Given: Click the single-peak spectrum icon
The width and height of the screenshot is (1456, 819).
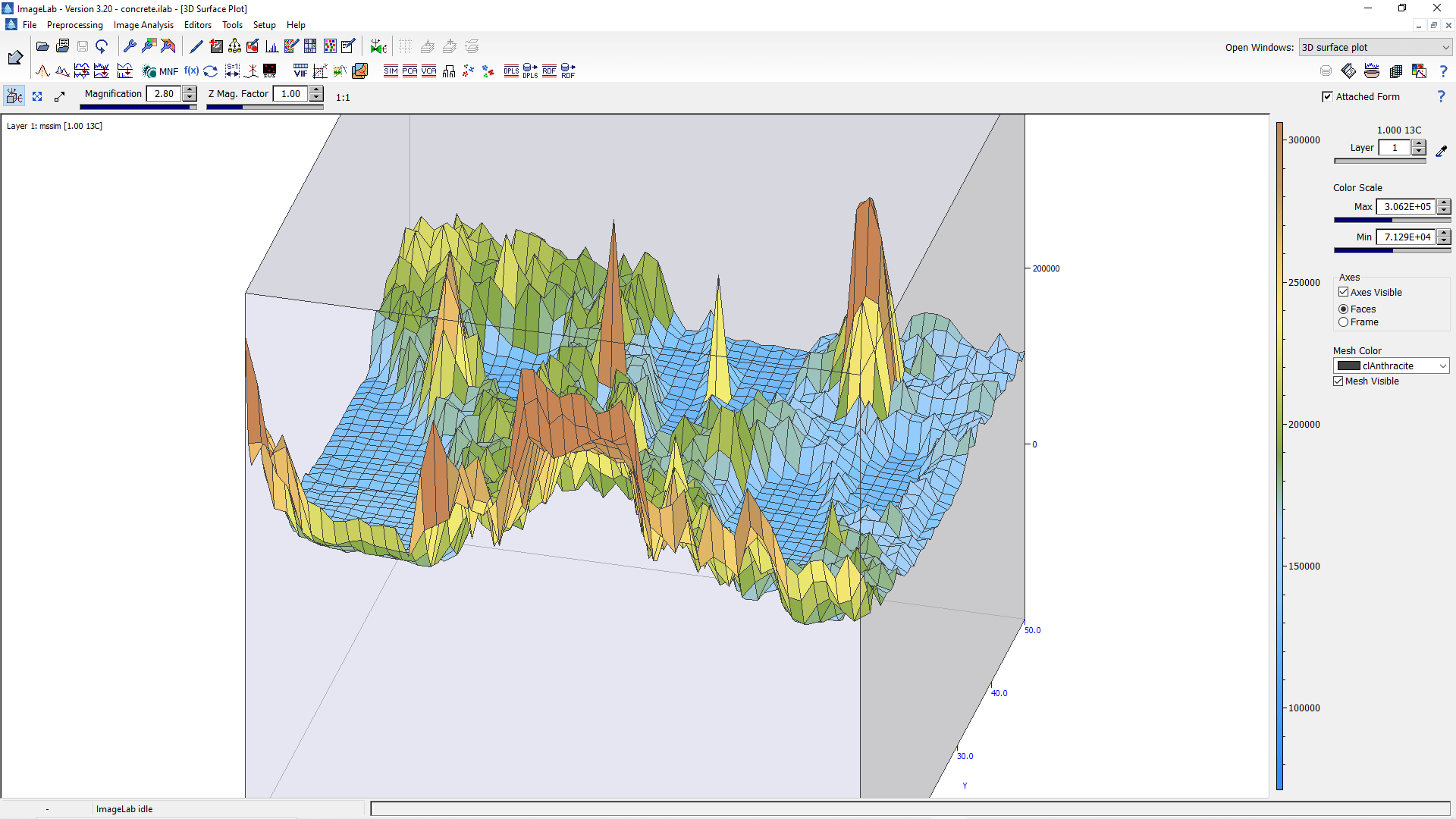Looking at the screenshot, I should coord(42,71).
